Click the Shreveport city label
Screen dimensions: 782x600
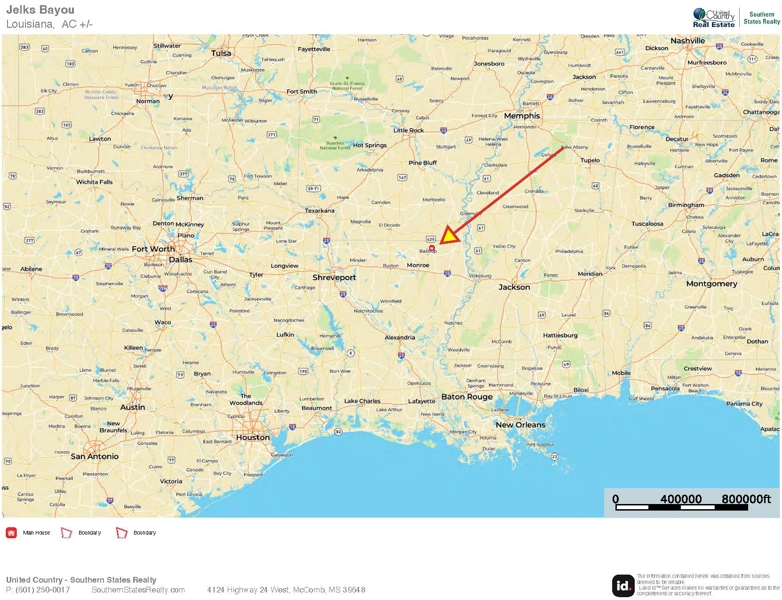[x=334, y=277]
